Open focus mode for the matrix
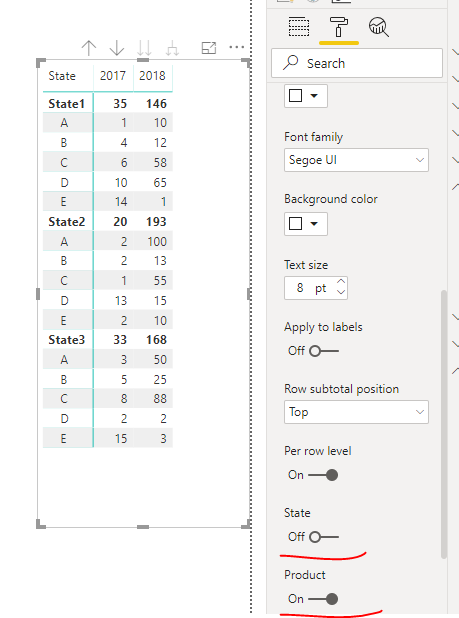The height and width of the screenshot is (618, 459). pyautogui.click(x=209, y=48)
